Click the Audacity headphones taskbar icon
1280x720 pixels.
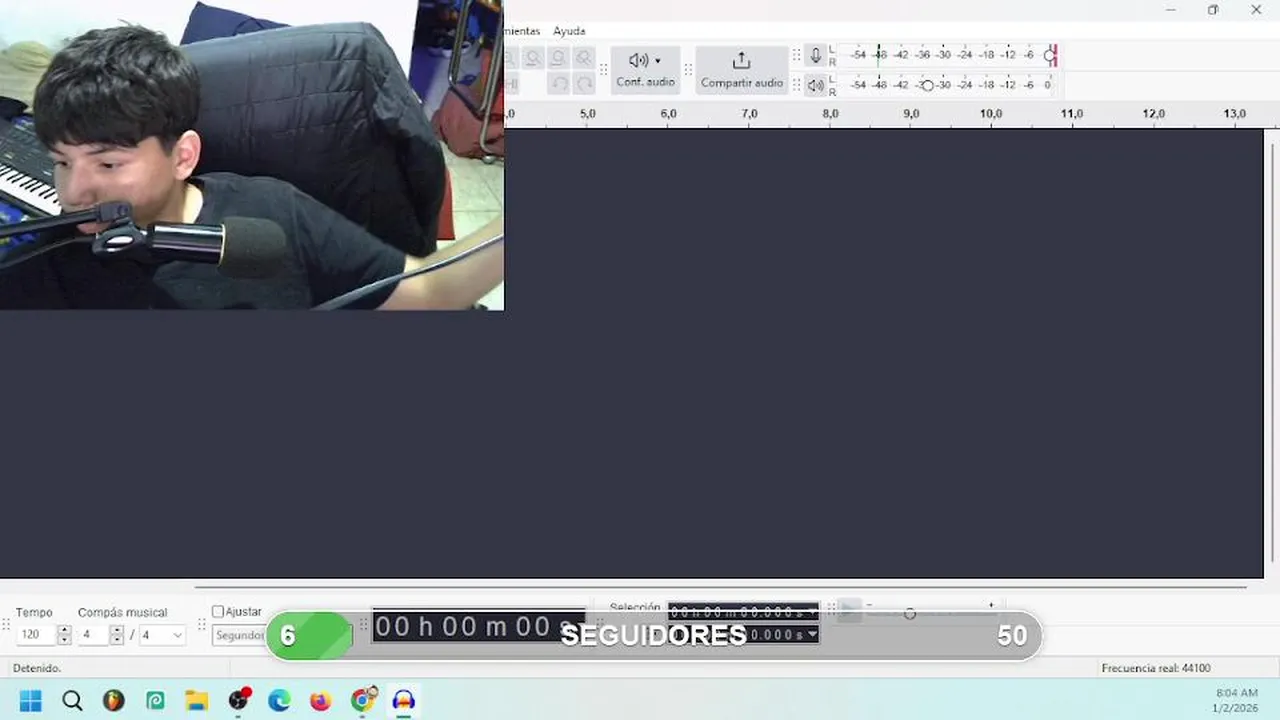pos(404,700)
